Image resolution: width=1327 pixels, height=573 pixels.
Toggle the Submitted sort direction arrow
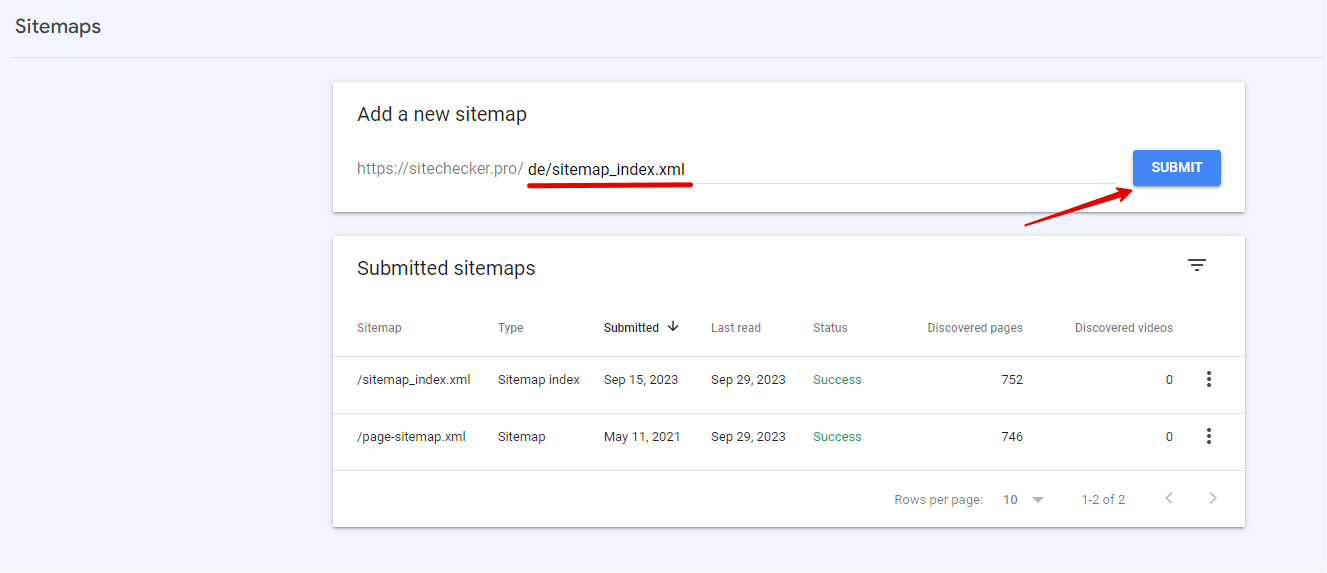(x=673, y=327)
